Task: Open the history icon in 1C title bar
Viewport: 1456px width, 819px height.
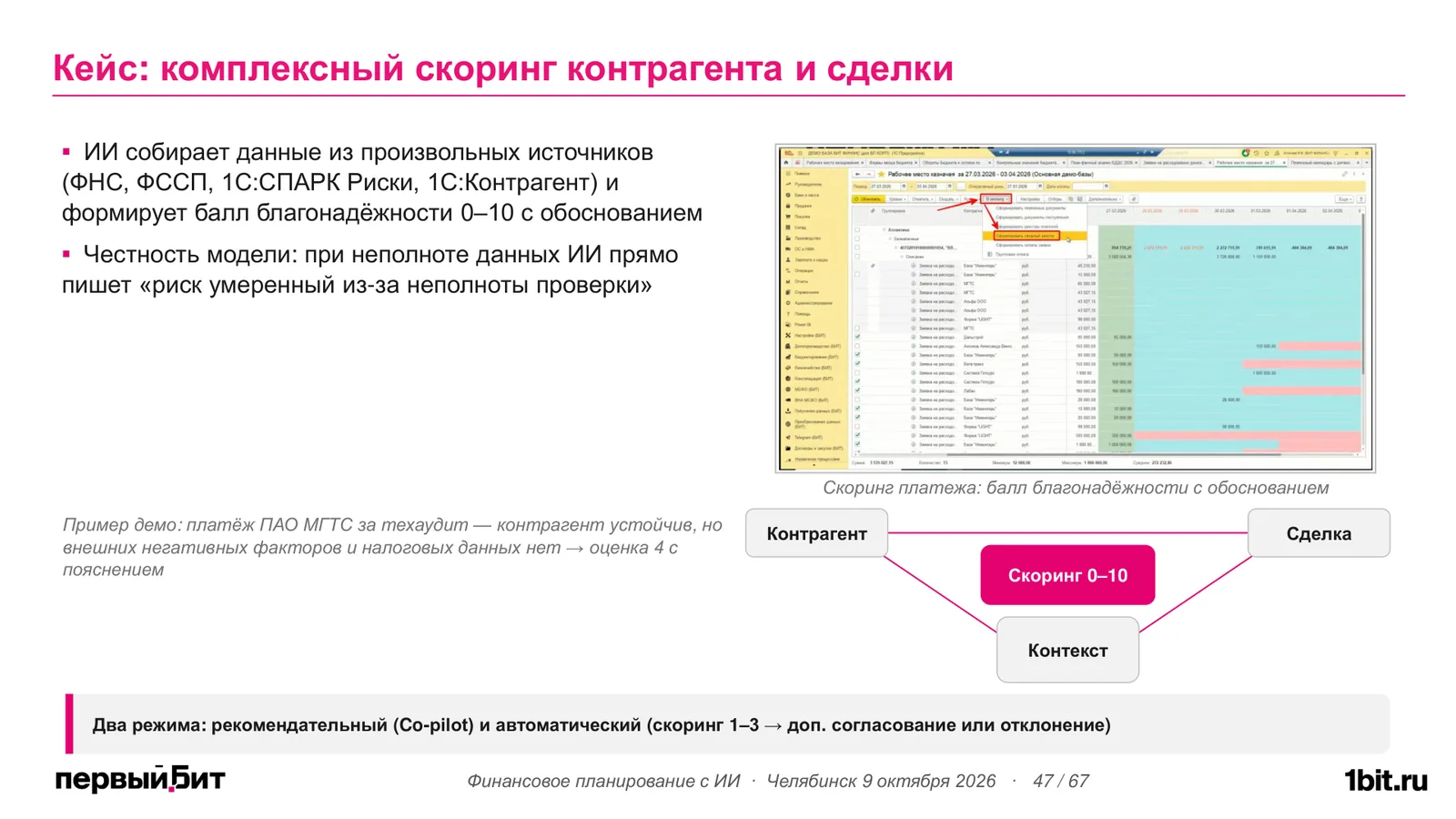Action: (1256, 153)
